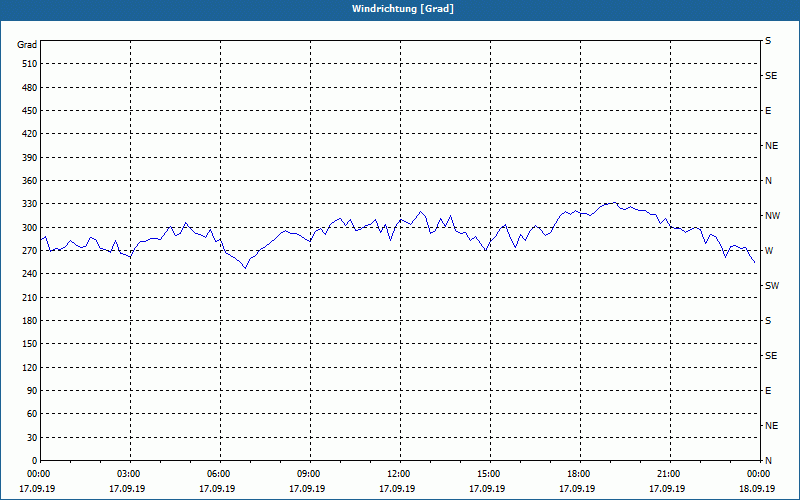This screenshot has height=500, width=800.
Task: Click the 390 value on left axis
Action: (x=30, y=157)
